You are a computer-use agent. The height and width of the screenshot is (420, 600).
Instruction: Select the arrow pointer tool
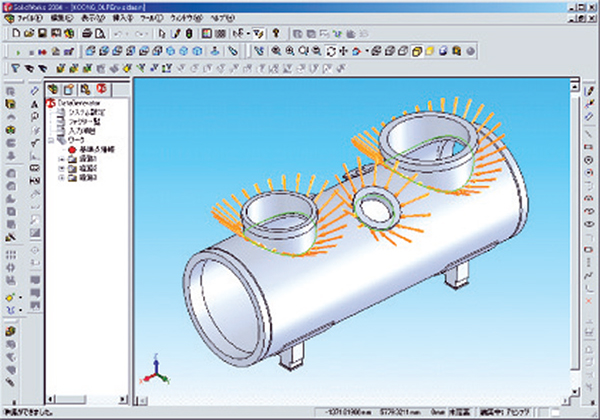coord(163,32)
